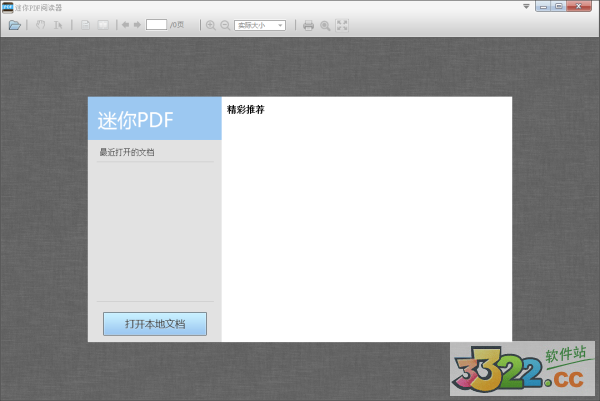Click the app icon in title bar
The height and width of the screenshot is (401, 600).
coord(8,7)
